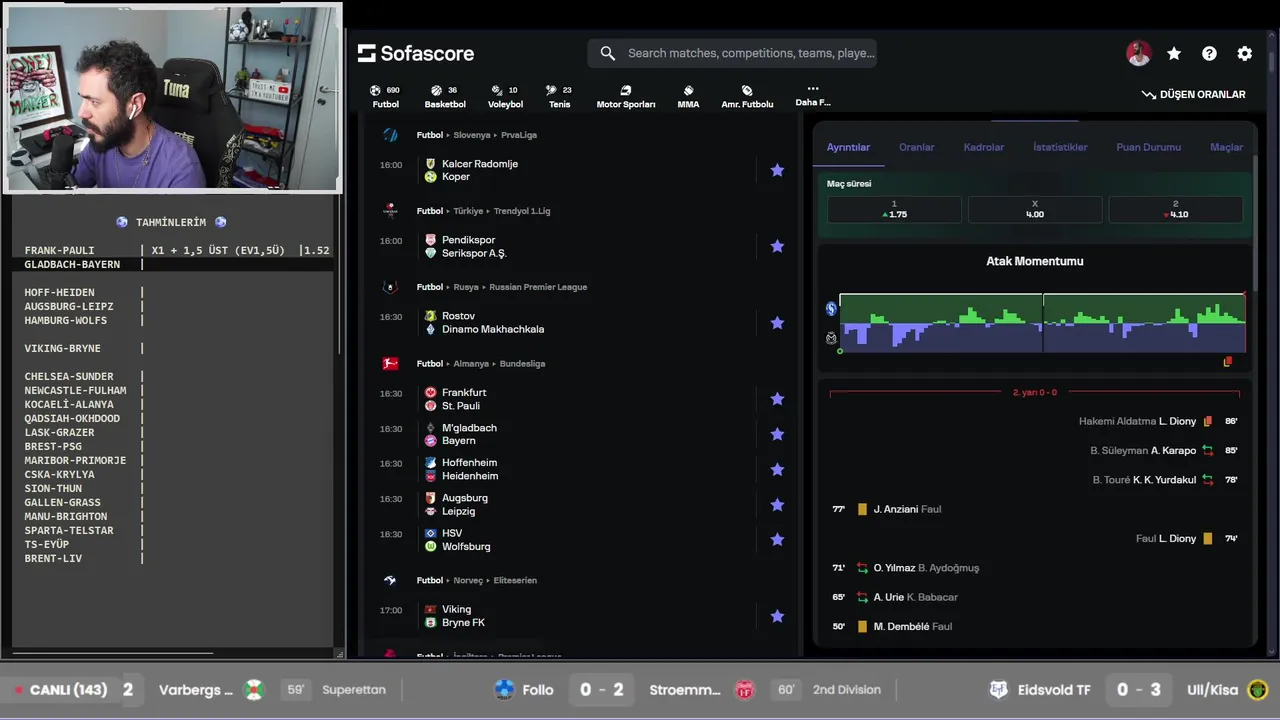Open the help question mark icon
Image resolution: width=1280 pixels, height=720 pixels.
pyautogui.click(x=1209, y=54)
